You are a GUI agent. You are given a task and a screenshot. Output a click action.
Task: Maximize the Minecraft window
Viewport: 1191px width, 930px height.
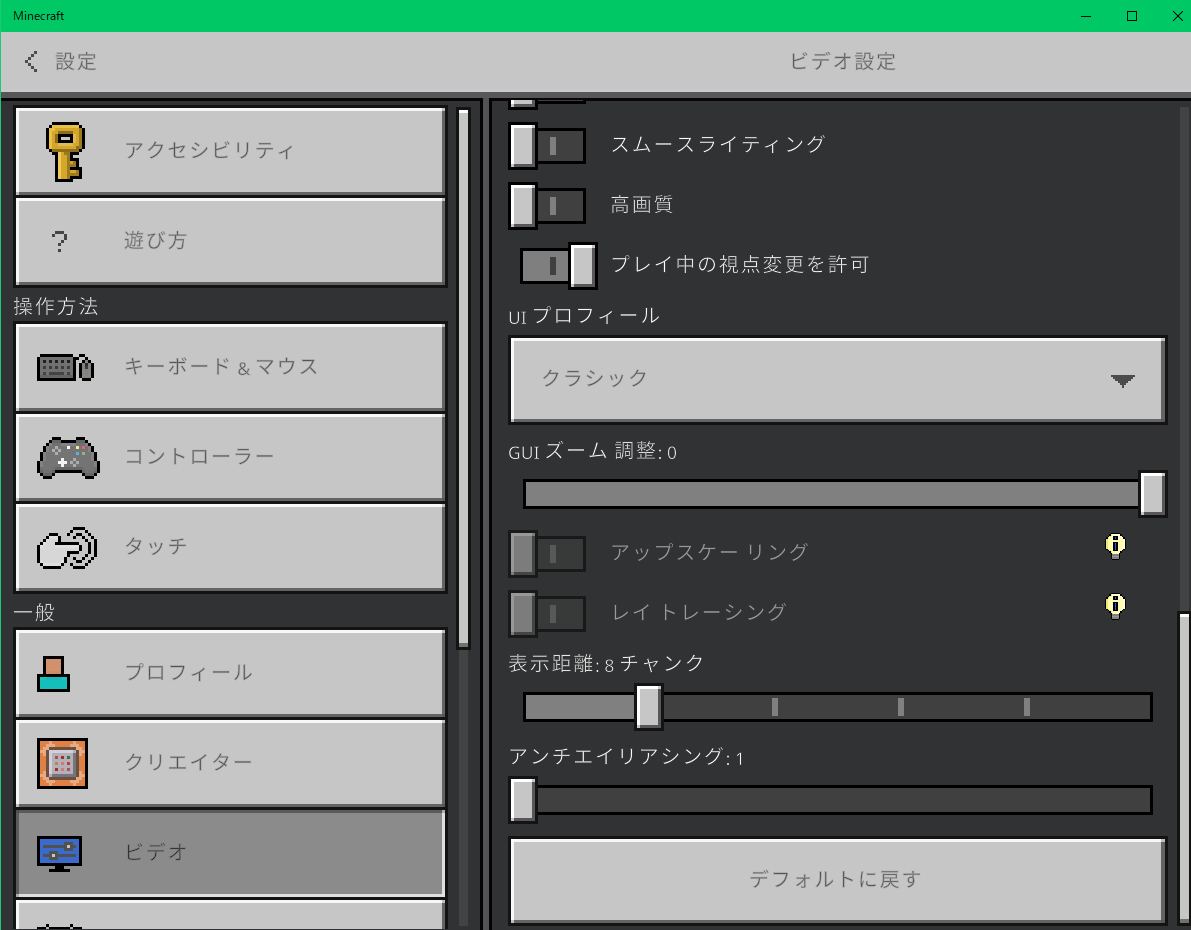(x=1132, y=16)
